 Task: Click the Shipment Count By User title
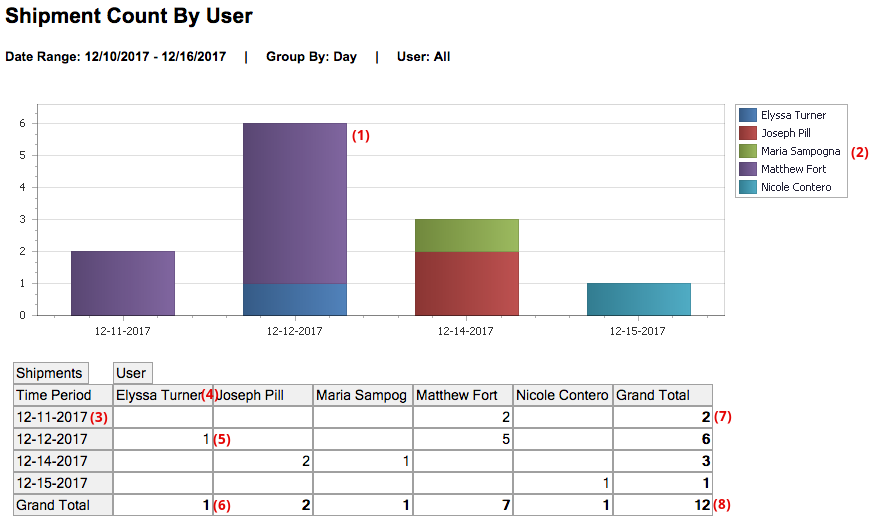129,16
